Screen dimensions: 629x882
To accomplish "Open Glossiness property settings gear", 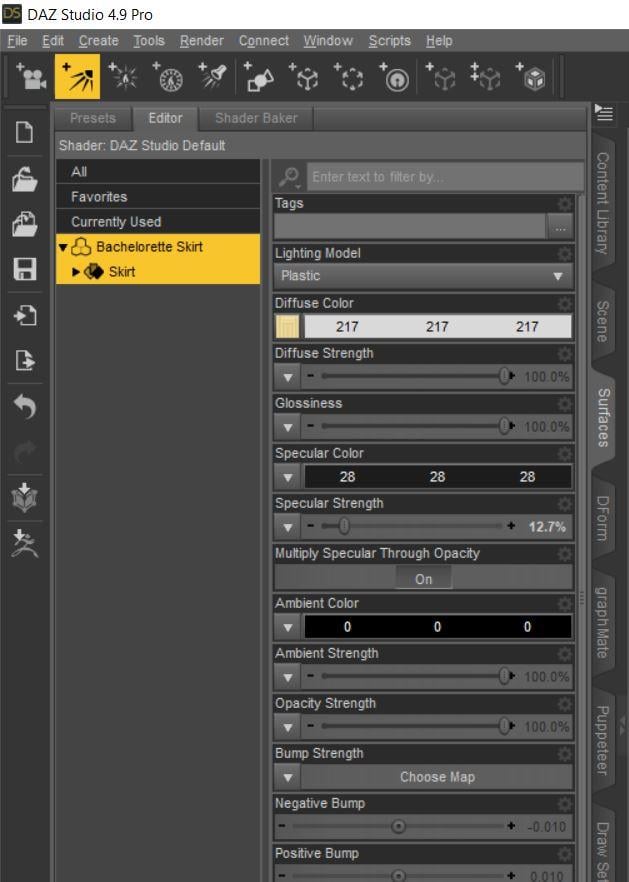I will coord(564,404).
